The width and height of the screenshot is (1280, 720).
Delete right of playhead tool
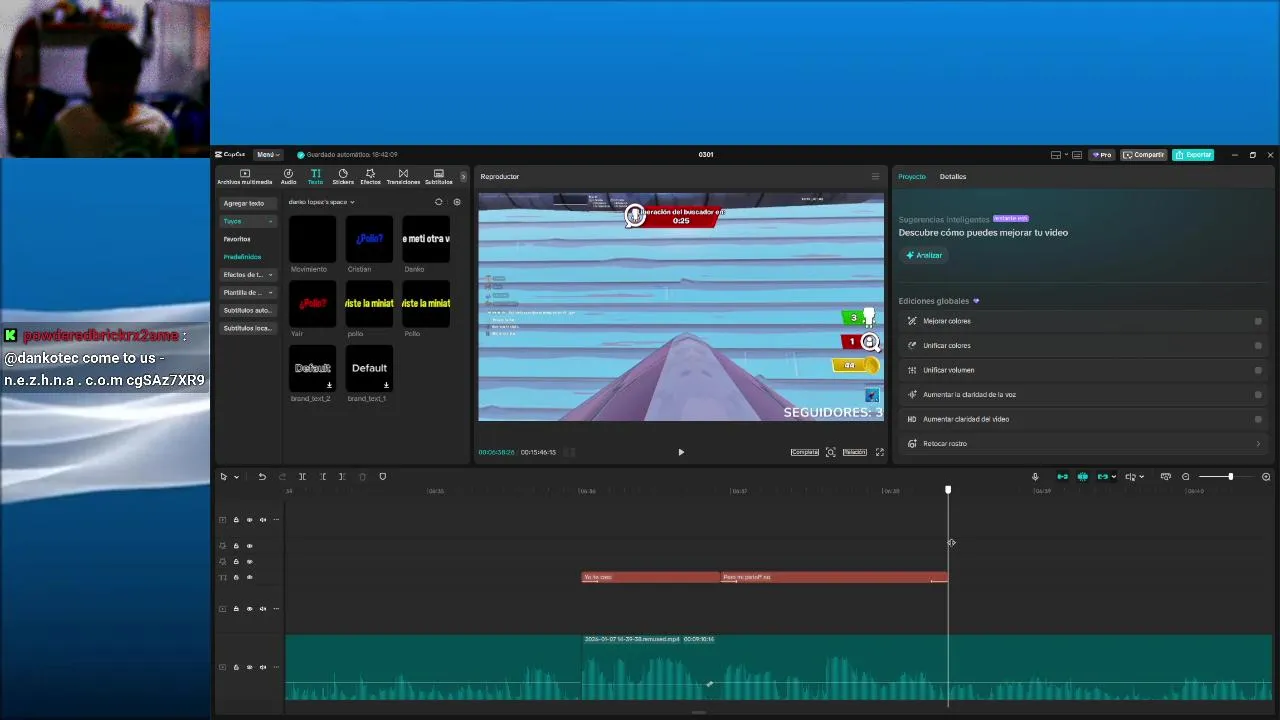pyautogui.click(x=342, y=477)
